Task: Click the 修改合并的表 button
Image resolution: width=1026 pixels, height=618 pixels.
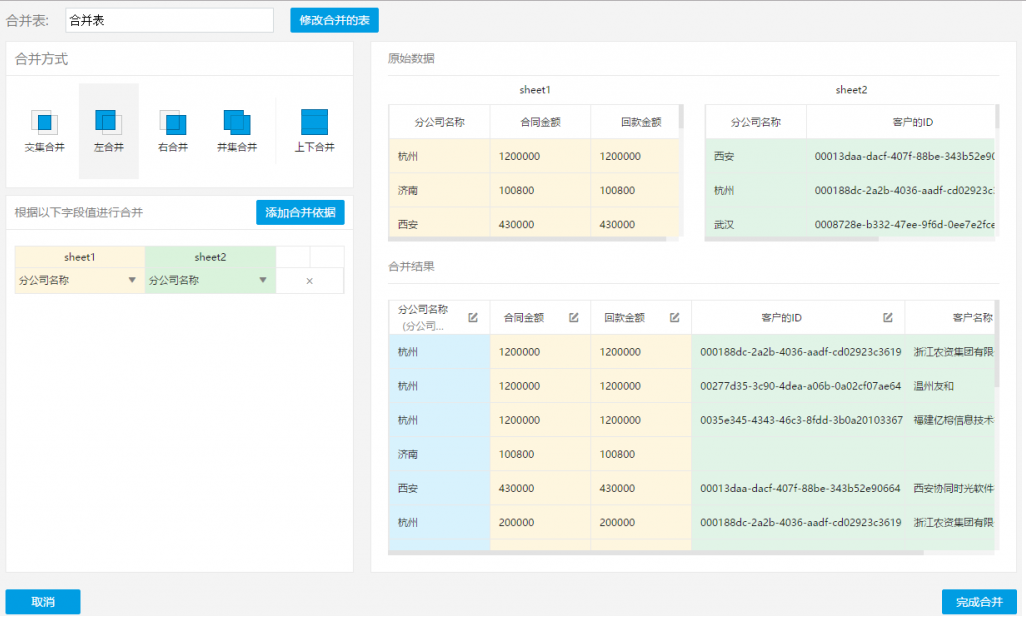Action: click(334, 20)
